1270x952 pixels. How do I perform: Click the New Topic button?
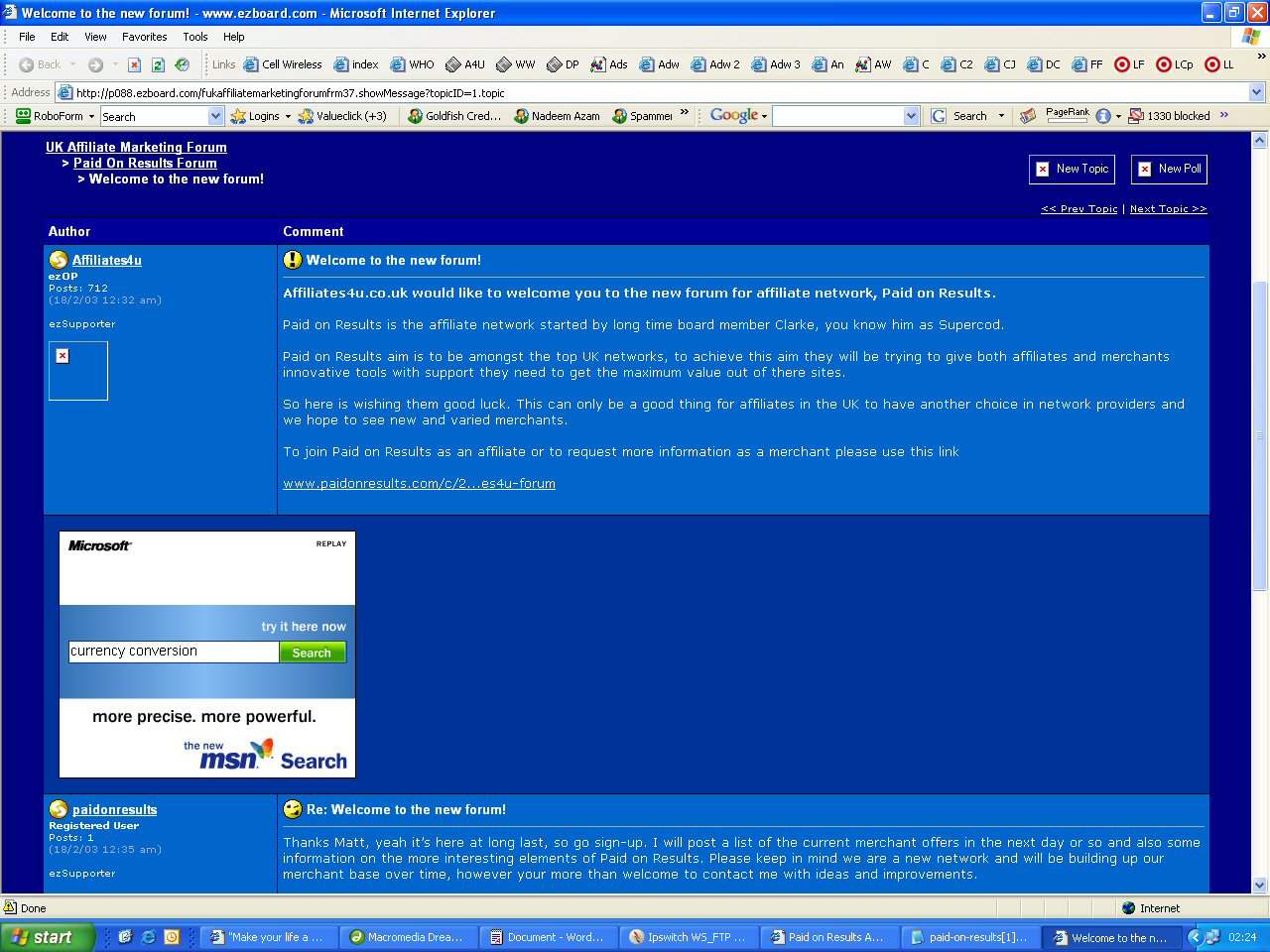click(x=1072, y=169)
